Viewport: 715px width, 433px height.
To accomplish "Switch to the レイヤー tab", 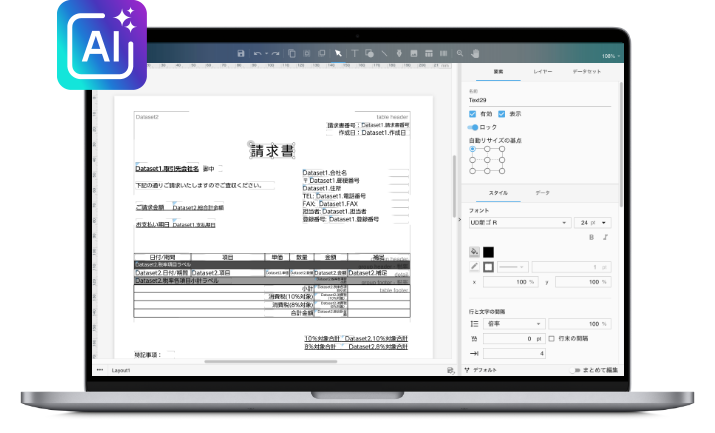I will [542, 72].
